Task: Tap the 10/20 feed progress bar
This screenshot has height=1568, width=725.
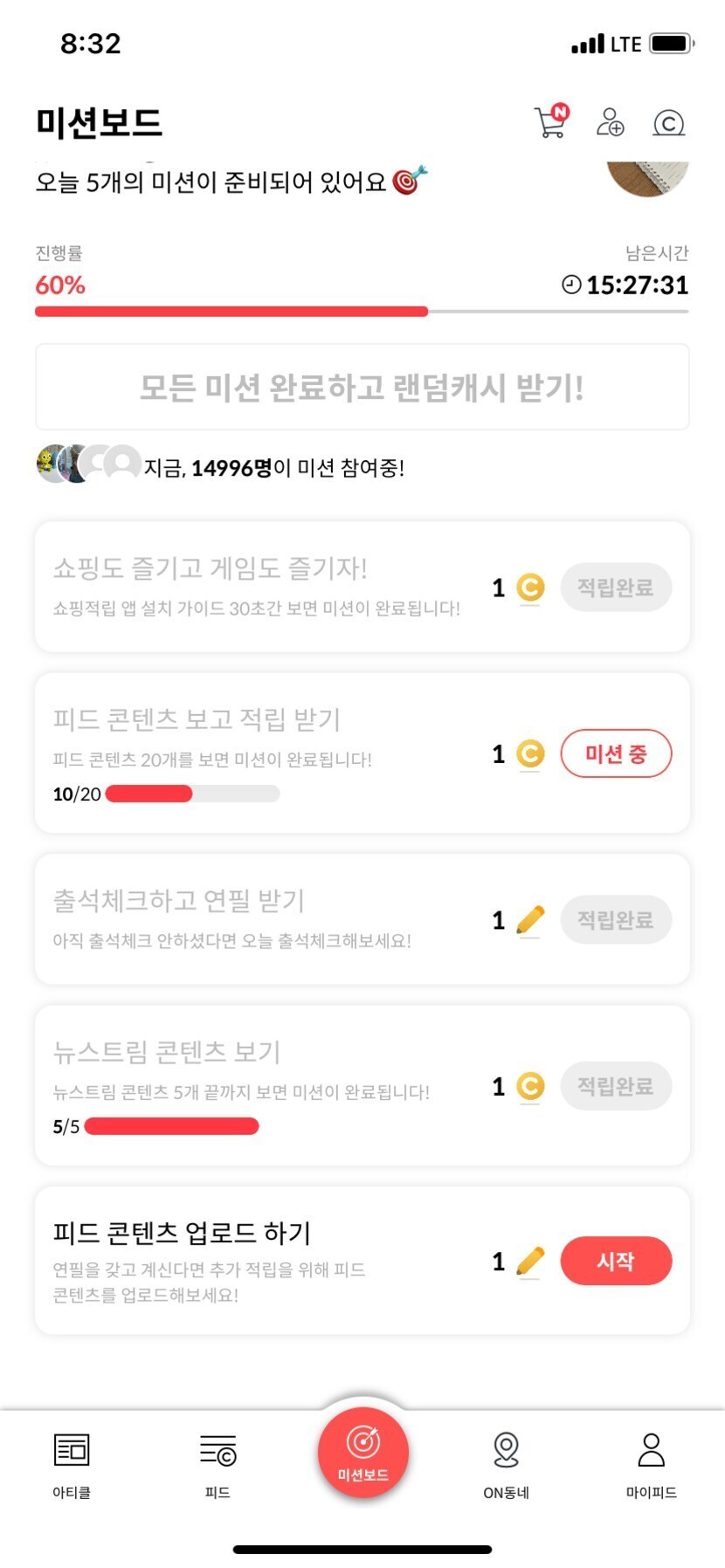Action: (x=192, y=794)
